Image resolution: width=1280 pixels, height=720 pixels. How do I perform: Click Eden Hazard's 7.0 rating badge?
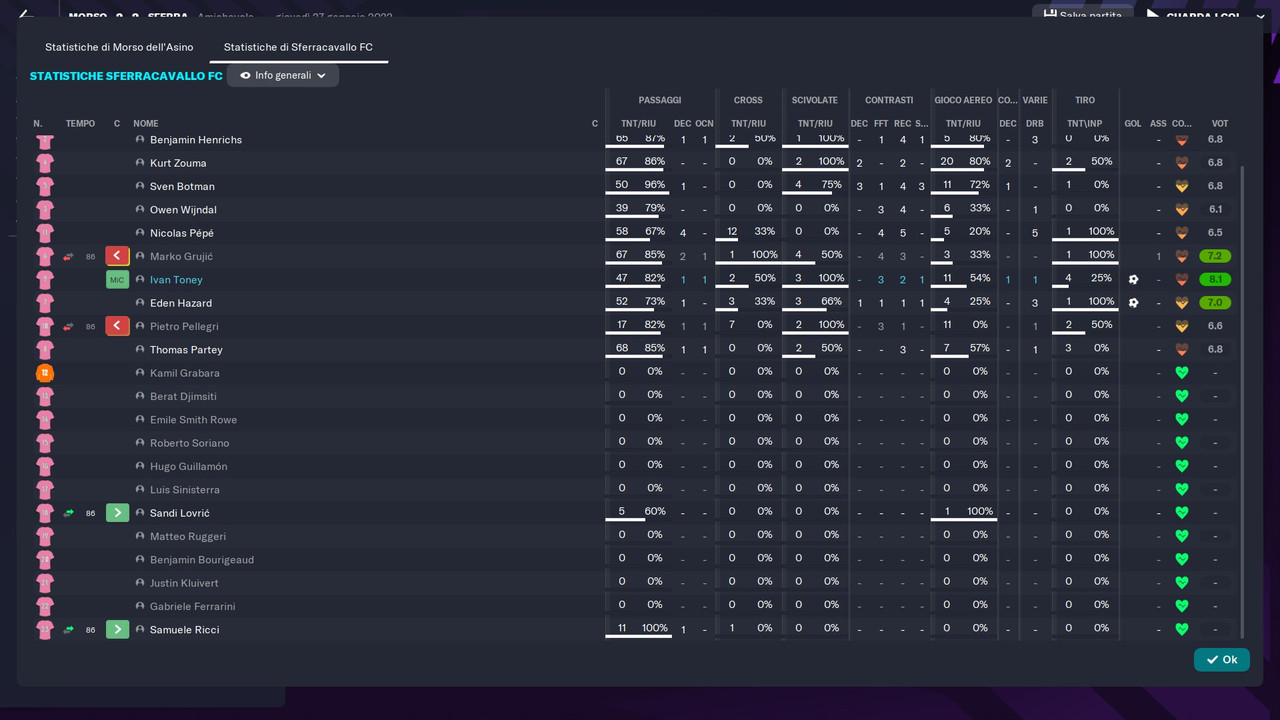[1215, 303]
